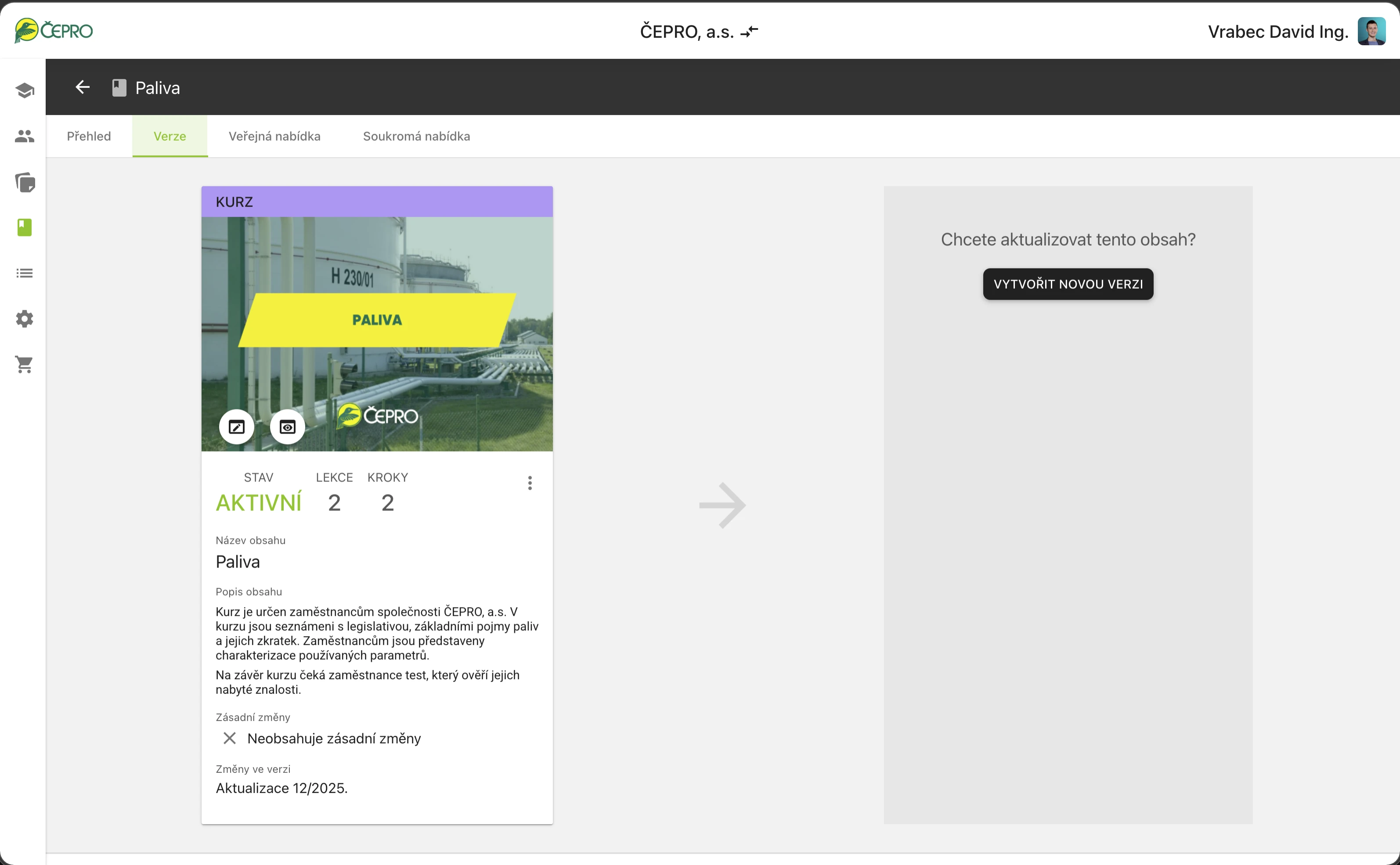The image size is (1400, 865).
Task: Open the shopping cart sidebar icon
Action: (24, 365)
